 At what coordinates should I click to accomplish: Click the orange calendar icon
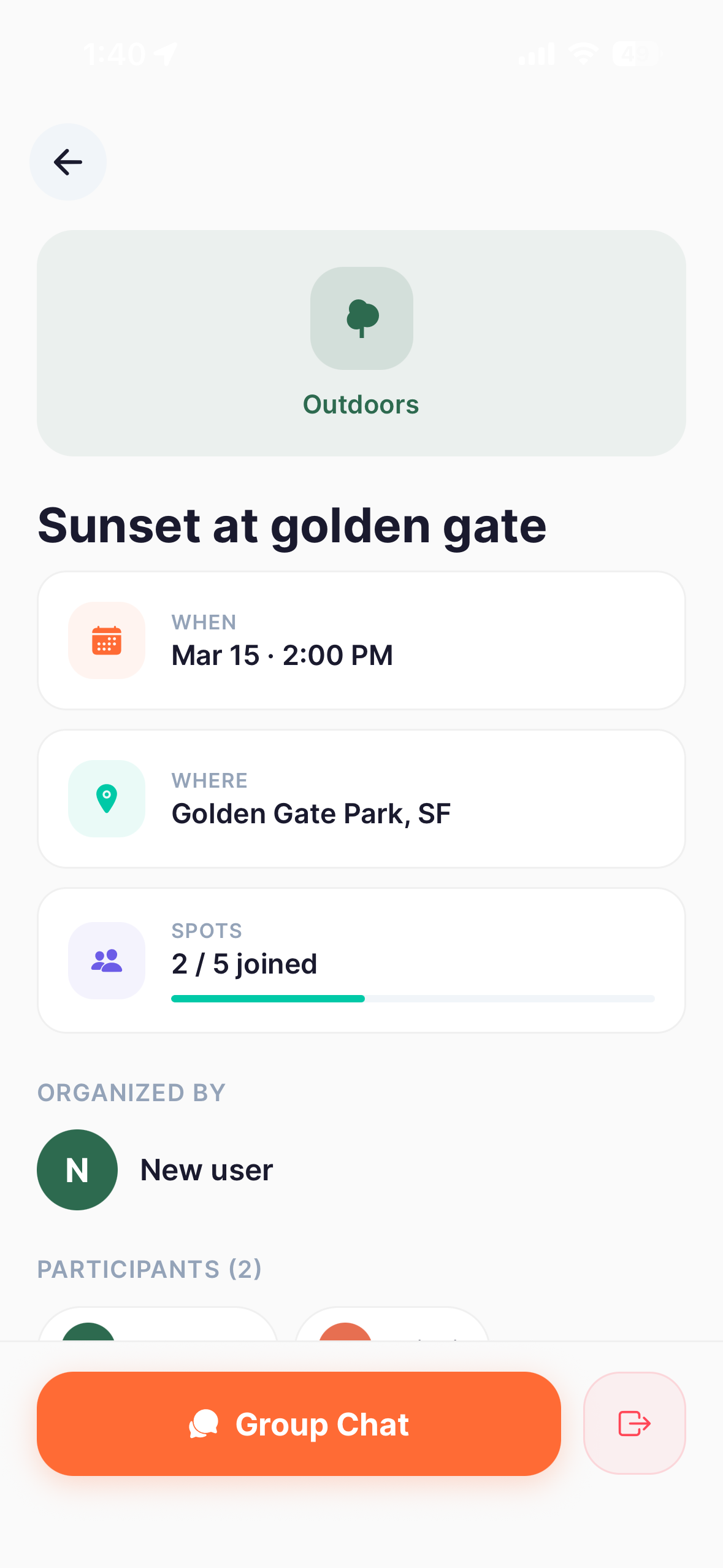pos(107,640)
